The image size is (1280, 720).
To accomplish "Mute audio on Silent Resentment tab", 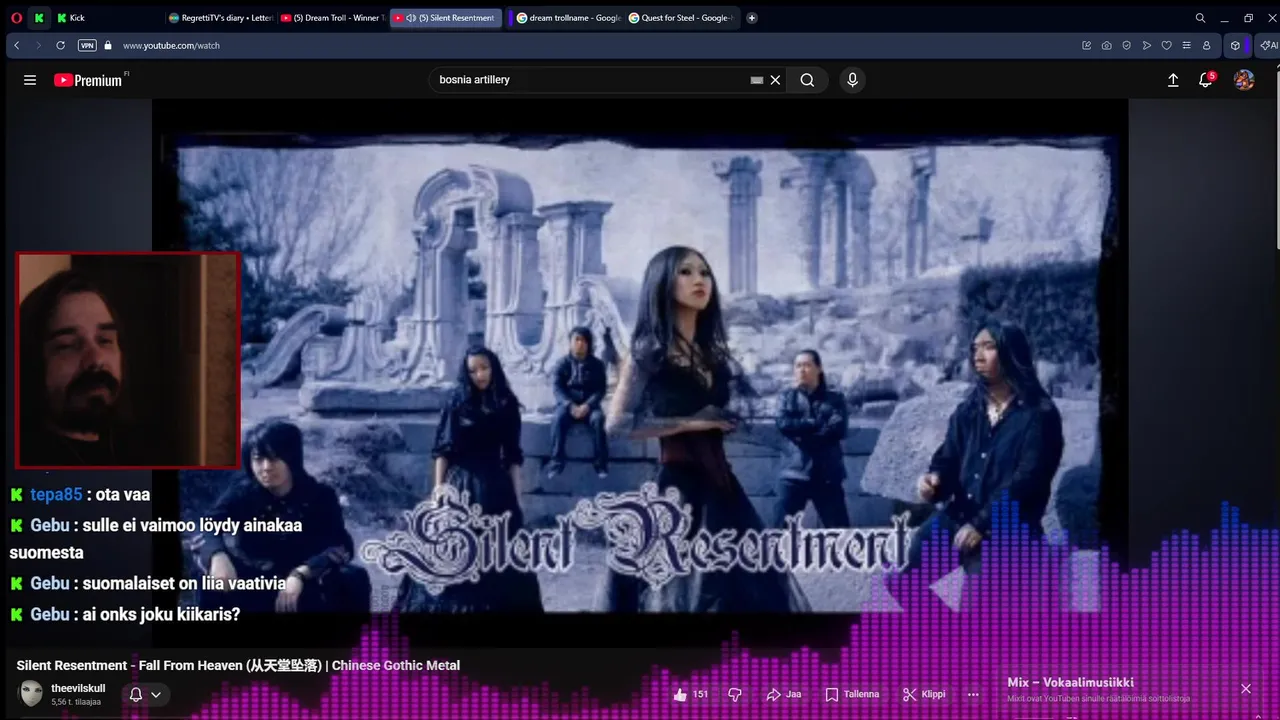I will 411,18.
